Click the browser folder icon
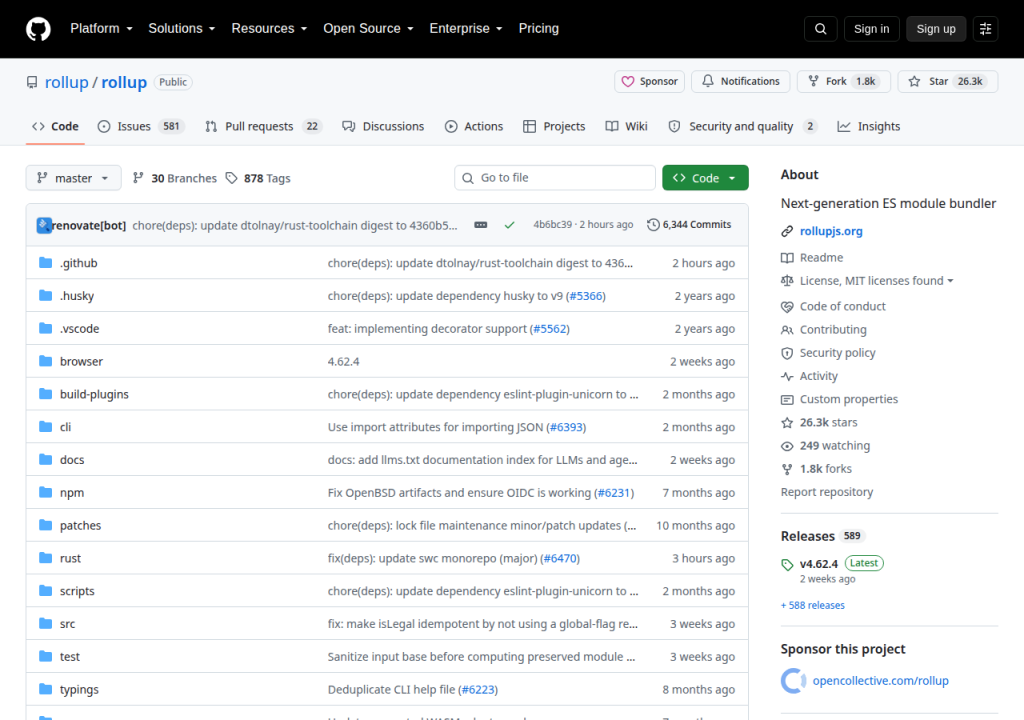Screen dimensions: 1024x720 point(45,361)
